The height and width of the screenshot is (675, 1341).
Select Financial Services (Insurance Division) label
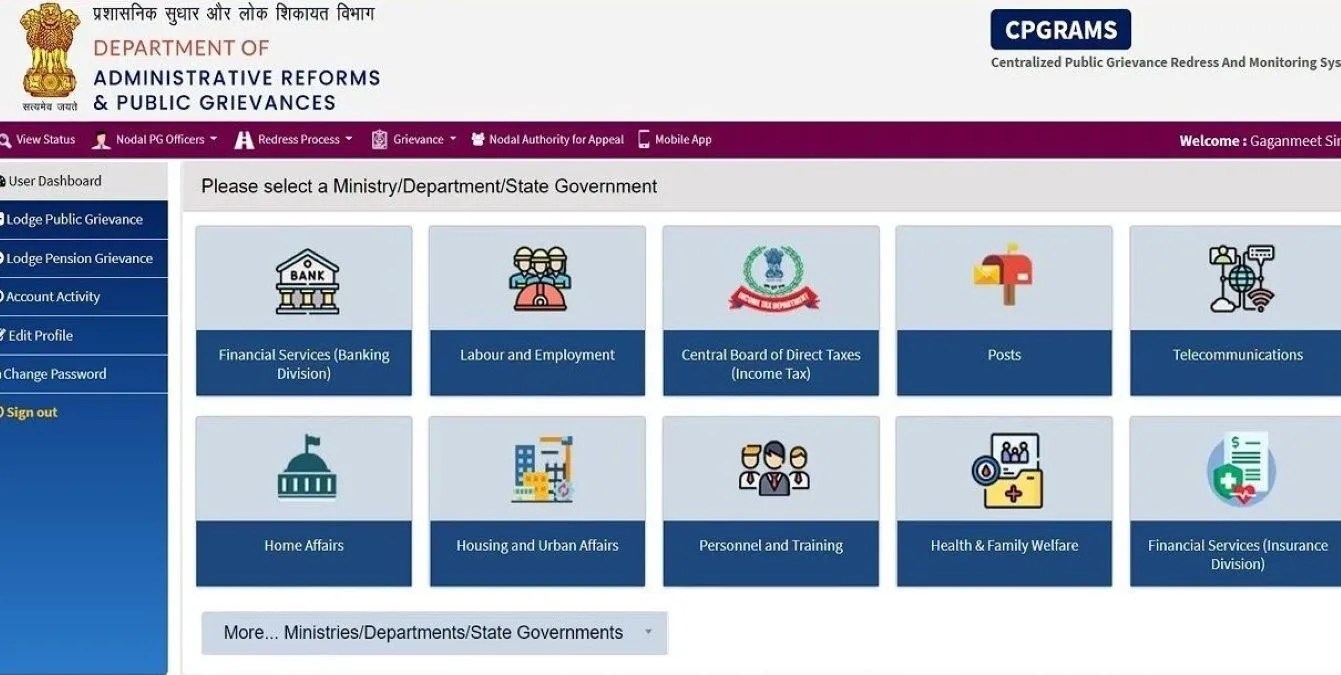pyautogui.click(x=1238, y=555)
